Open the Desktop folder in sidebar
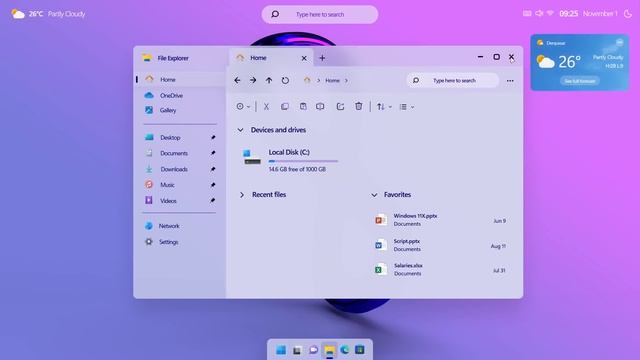This screenshot has height=360, width=640. tap(170, 138)
